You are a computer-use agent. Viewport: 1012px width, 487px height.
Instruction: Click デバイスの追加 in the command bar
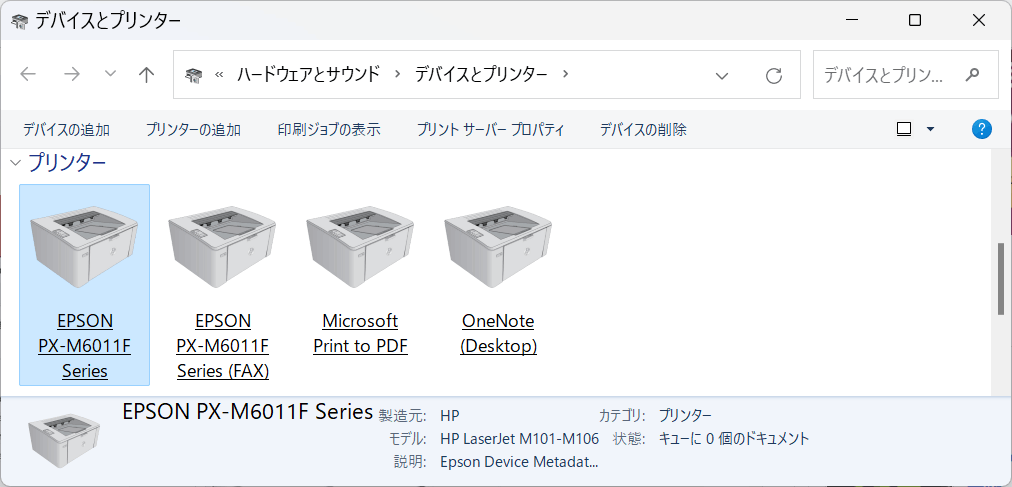coord(66,129)
